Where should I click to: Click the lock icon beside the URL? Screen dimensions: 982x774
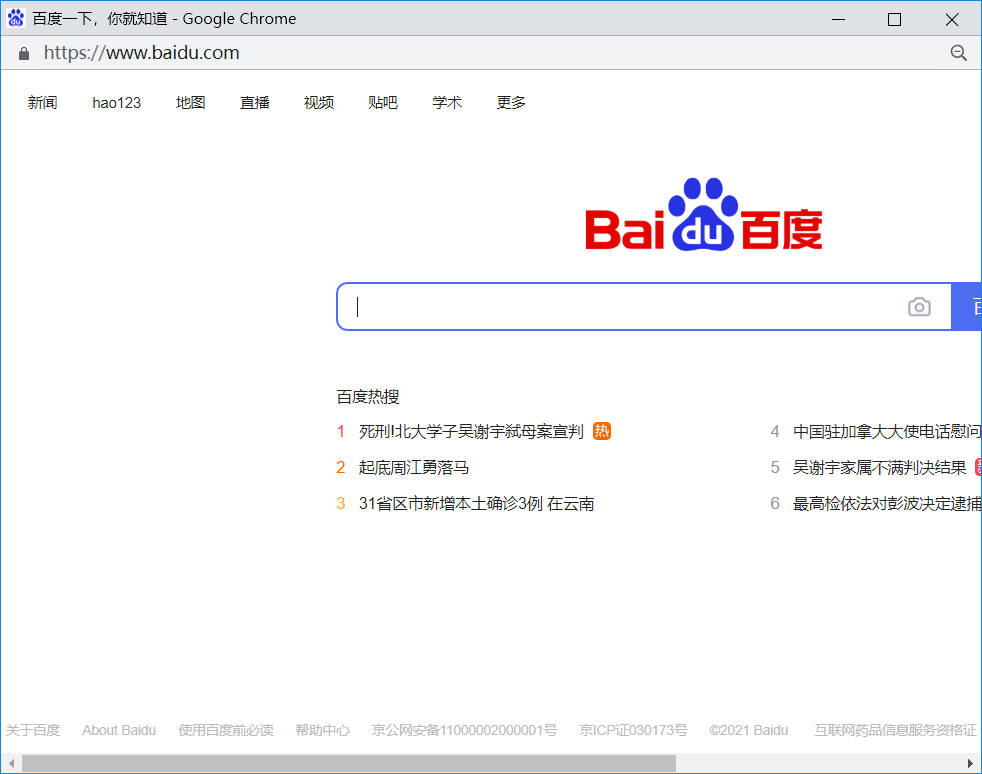tap(24, 53)
